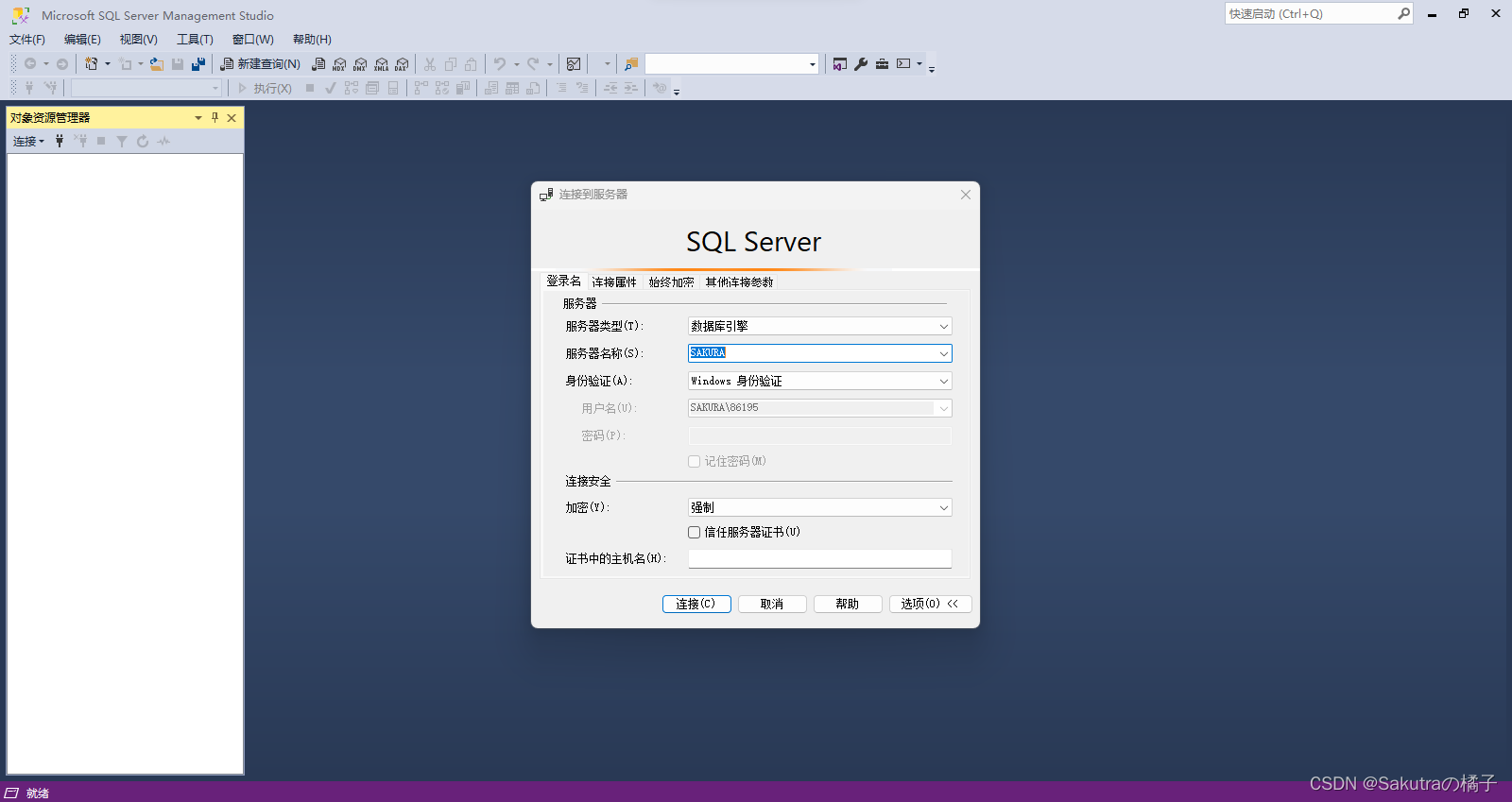Click the New Project icon
The image size is (1512, 802).
[91, 64]
